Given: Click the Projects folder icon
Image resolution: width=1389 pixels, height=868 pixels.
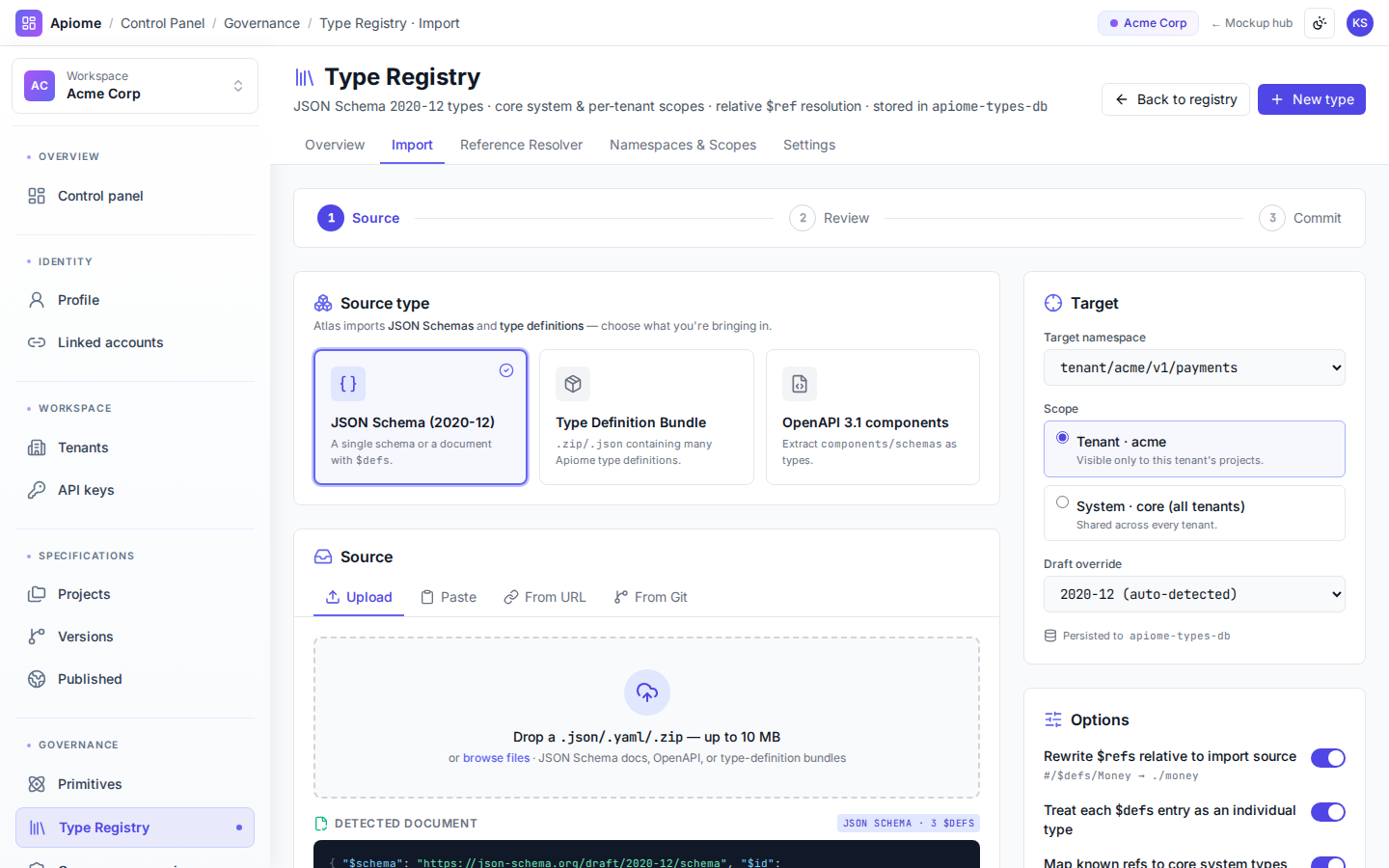Looking at the screenshot, I should 37,594.
